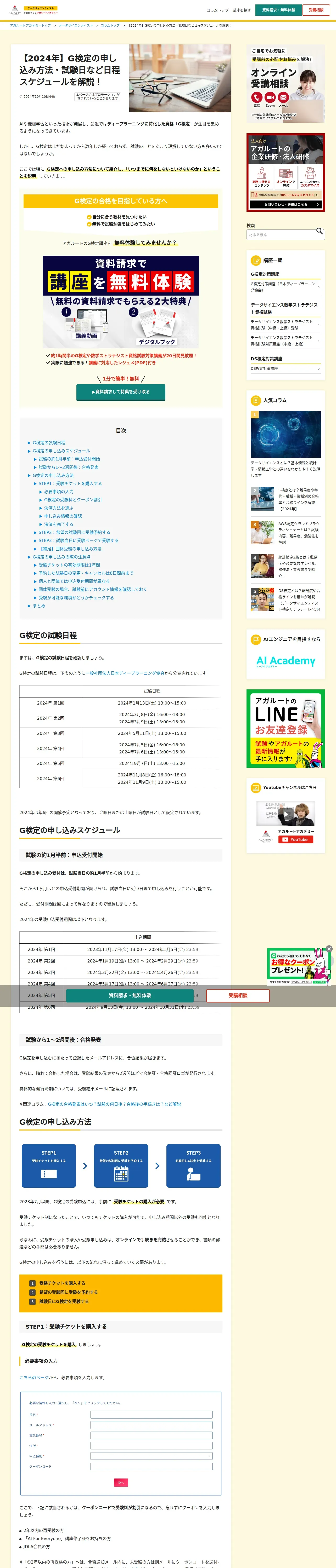Jump to TOC item STEP1：受験チケットを購入する
This screenshot has height=1568, width=336.
click(70, 483)
